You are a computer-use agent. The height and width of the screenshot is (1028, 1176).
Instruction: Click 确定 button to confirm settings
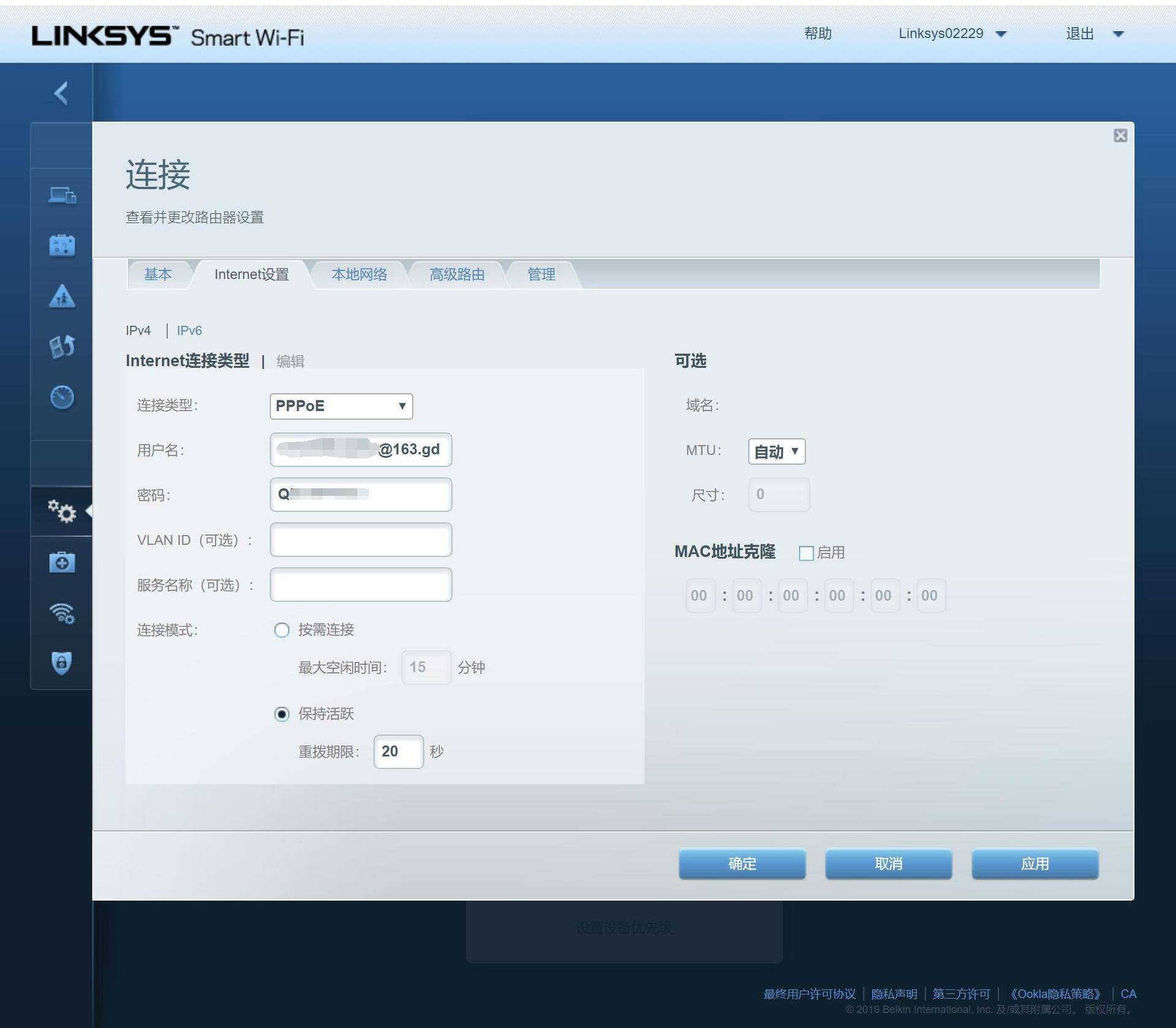744,863
